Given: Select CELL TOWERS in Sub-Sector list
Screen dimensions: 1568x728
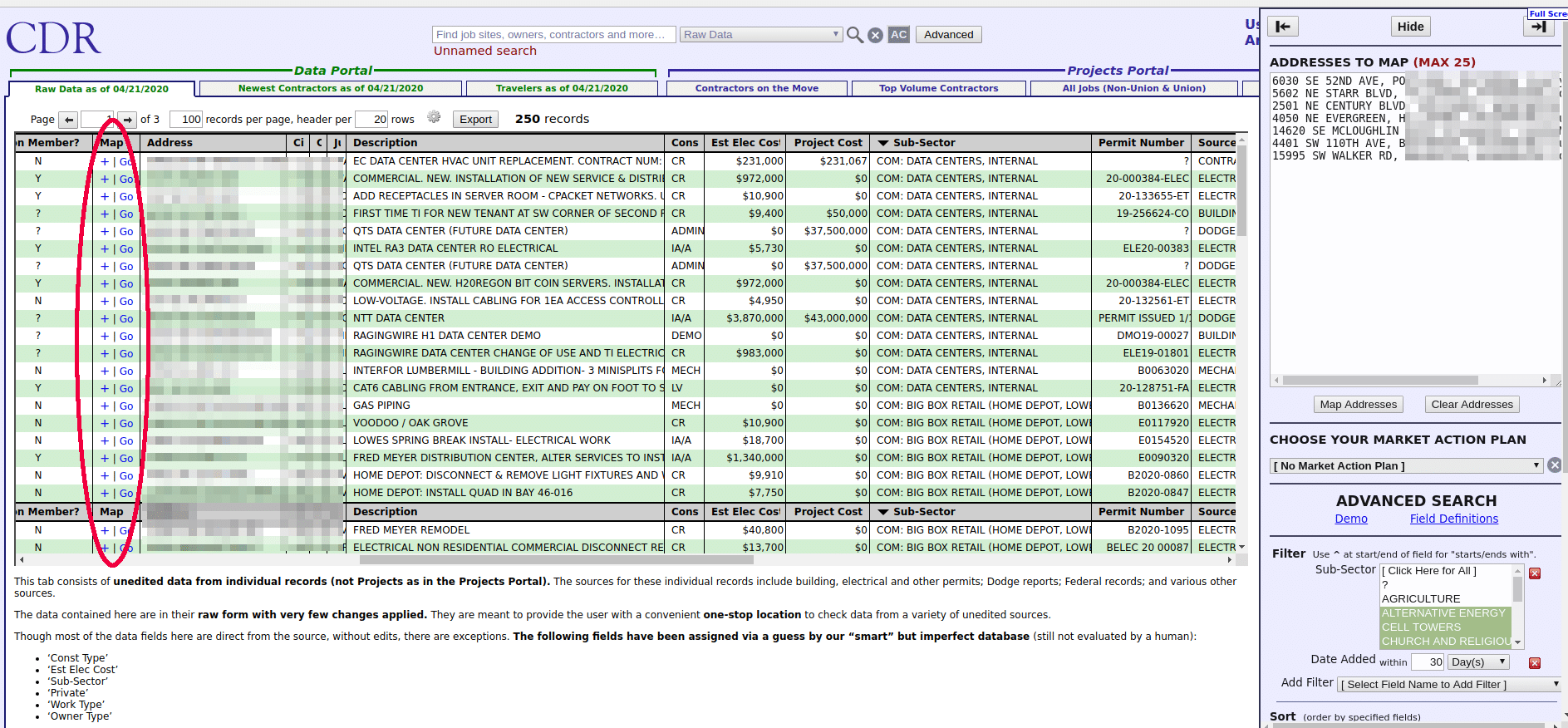Looking at the screenshot, I should [x=1445, y=627].
